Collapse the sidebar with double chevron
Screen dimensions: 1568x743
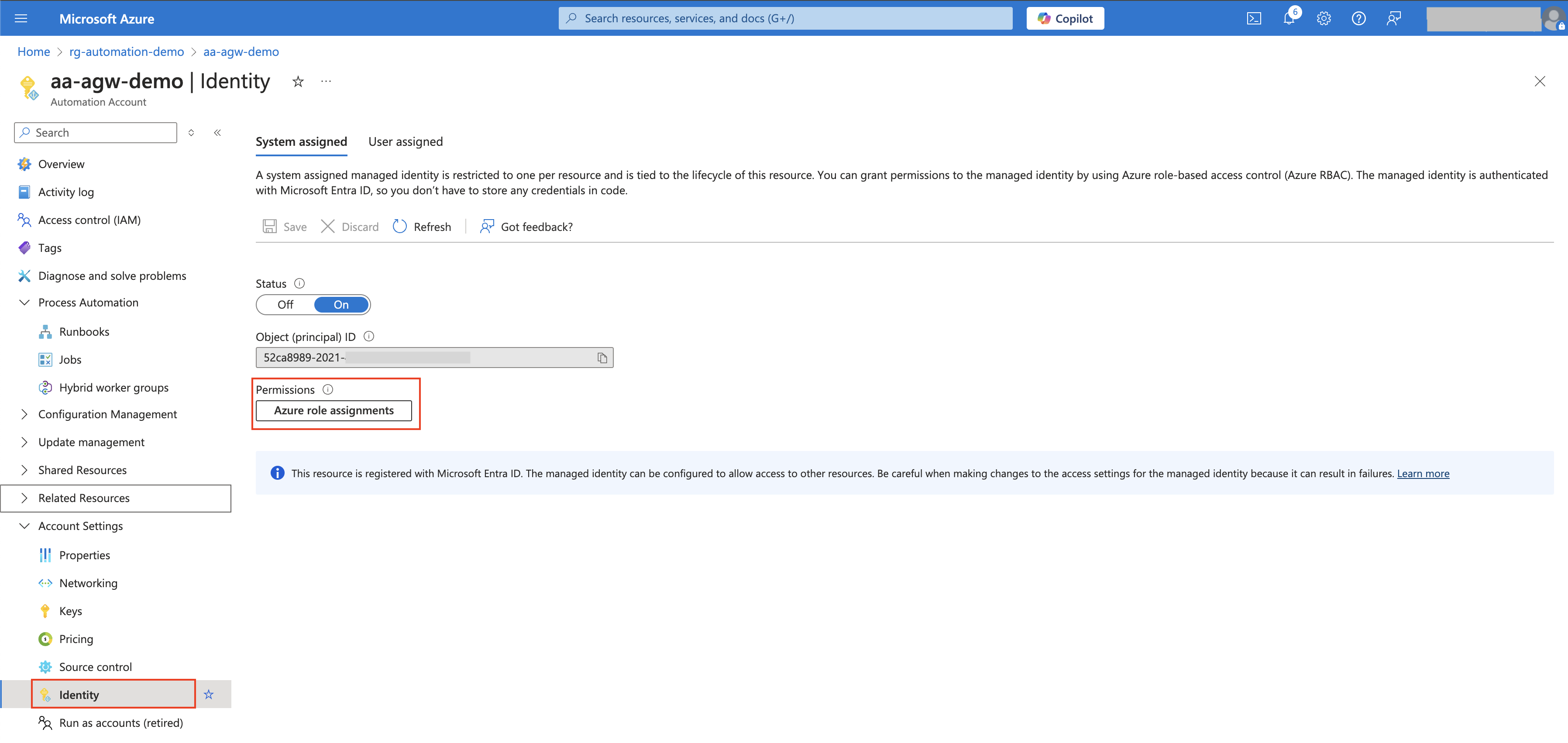coord(217,133)
